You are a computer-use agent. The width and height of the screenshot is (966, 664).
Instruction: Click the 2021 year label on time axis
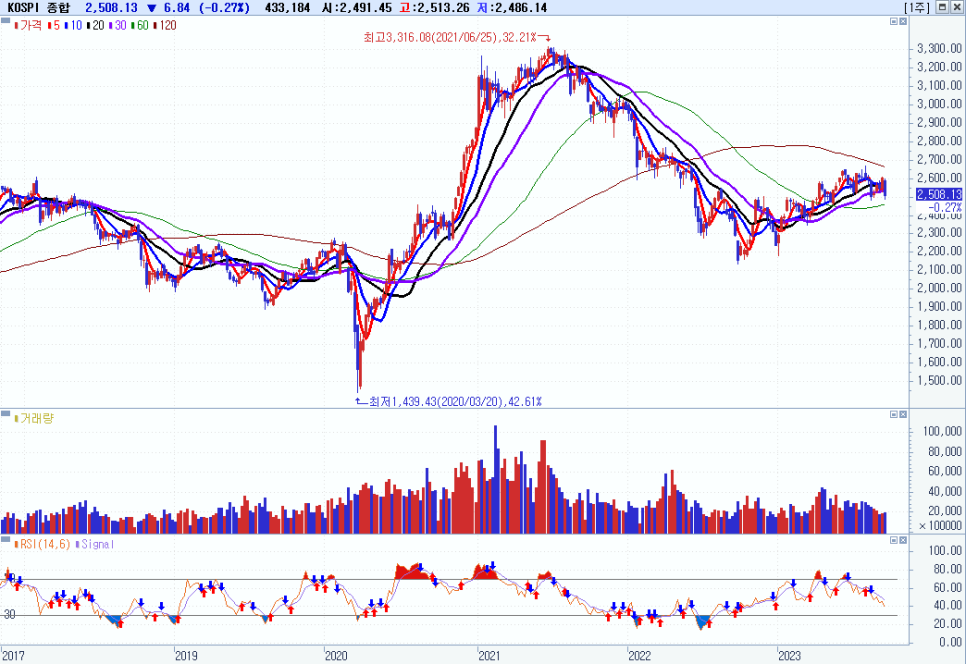pyautogui.click(x=489, y=655)
